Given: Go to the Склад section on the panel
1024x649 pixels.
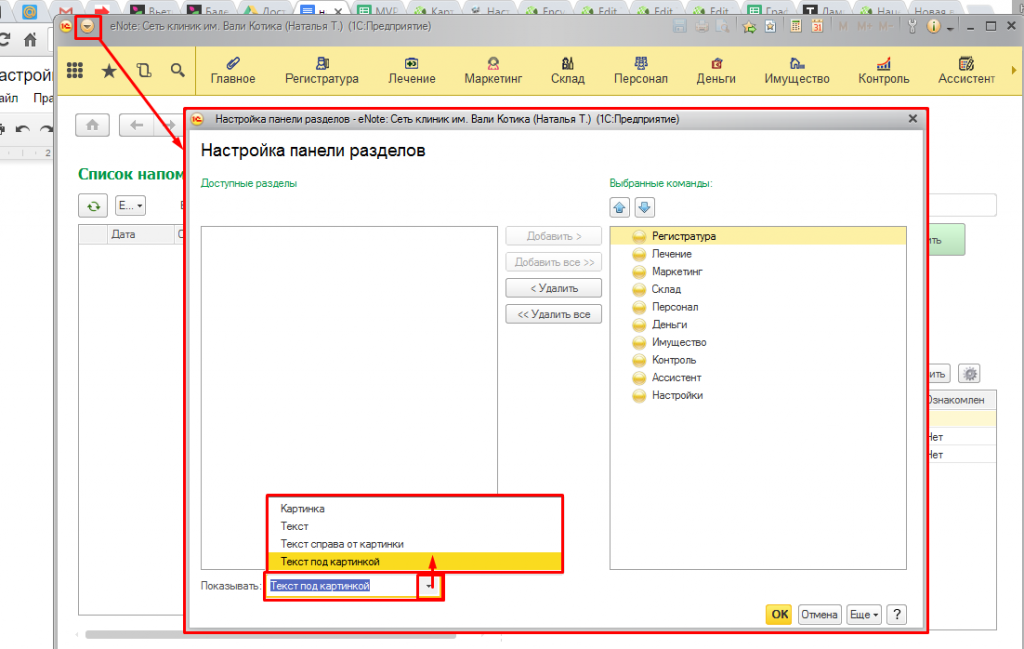Looking at the screenshot, I should coord(568,71).
